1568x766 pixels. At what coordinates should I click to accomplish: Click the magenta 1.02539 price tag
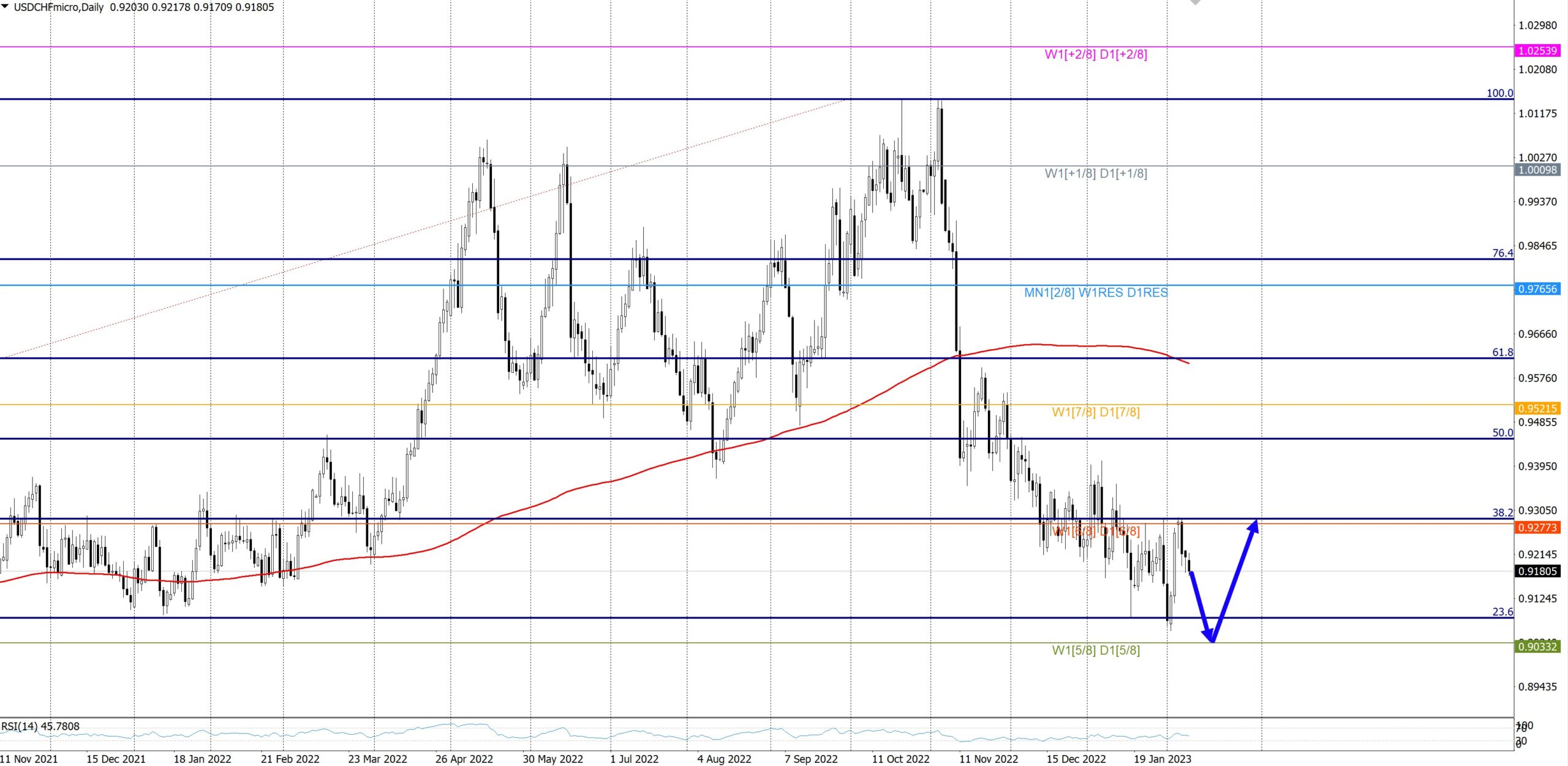click(1537, 51)
